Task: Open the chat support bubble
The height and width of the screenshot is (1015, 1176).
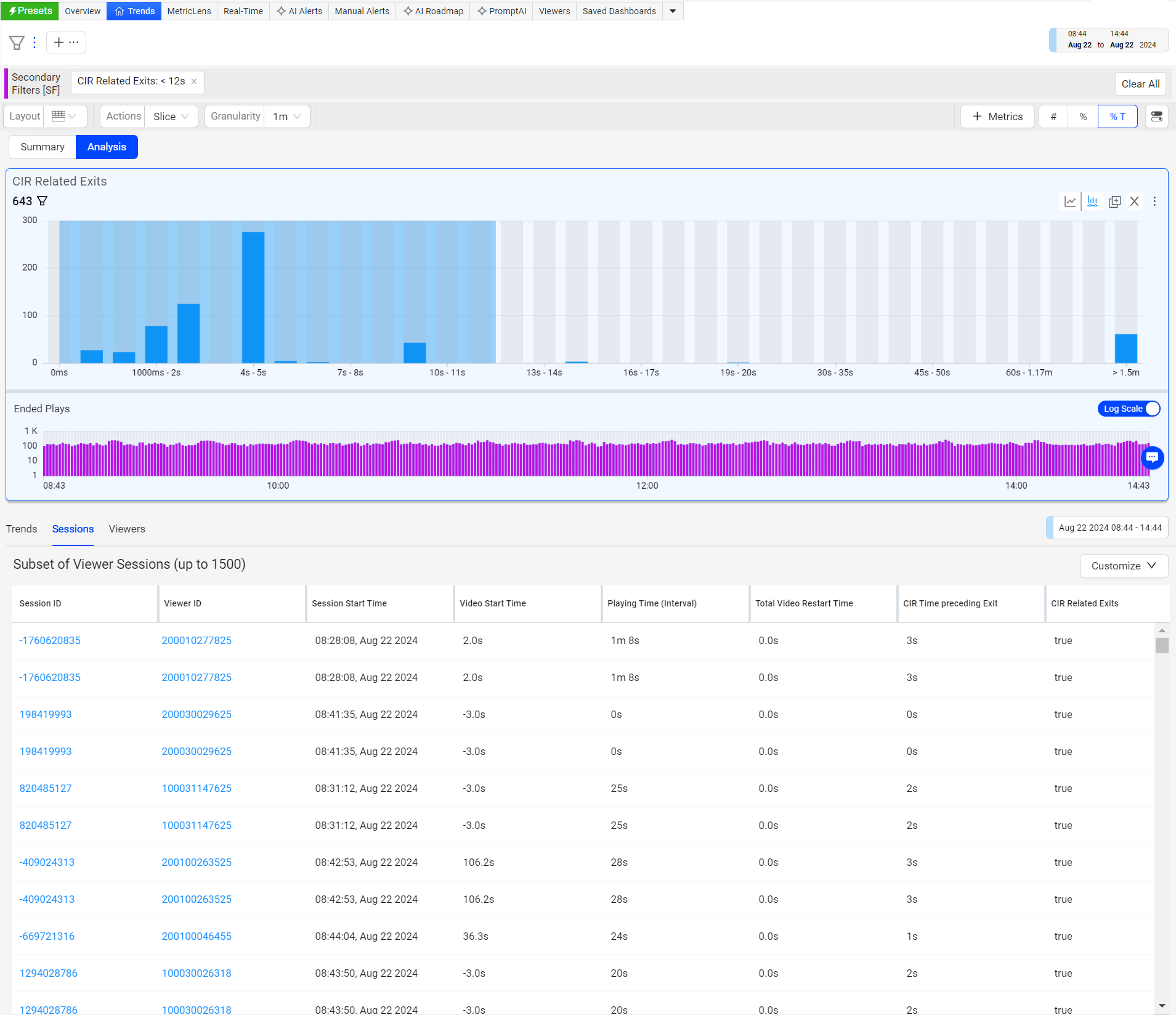Action: (1152, 458)
